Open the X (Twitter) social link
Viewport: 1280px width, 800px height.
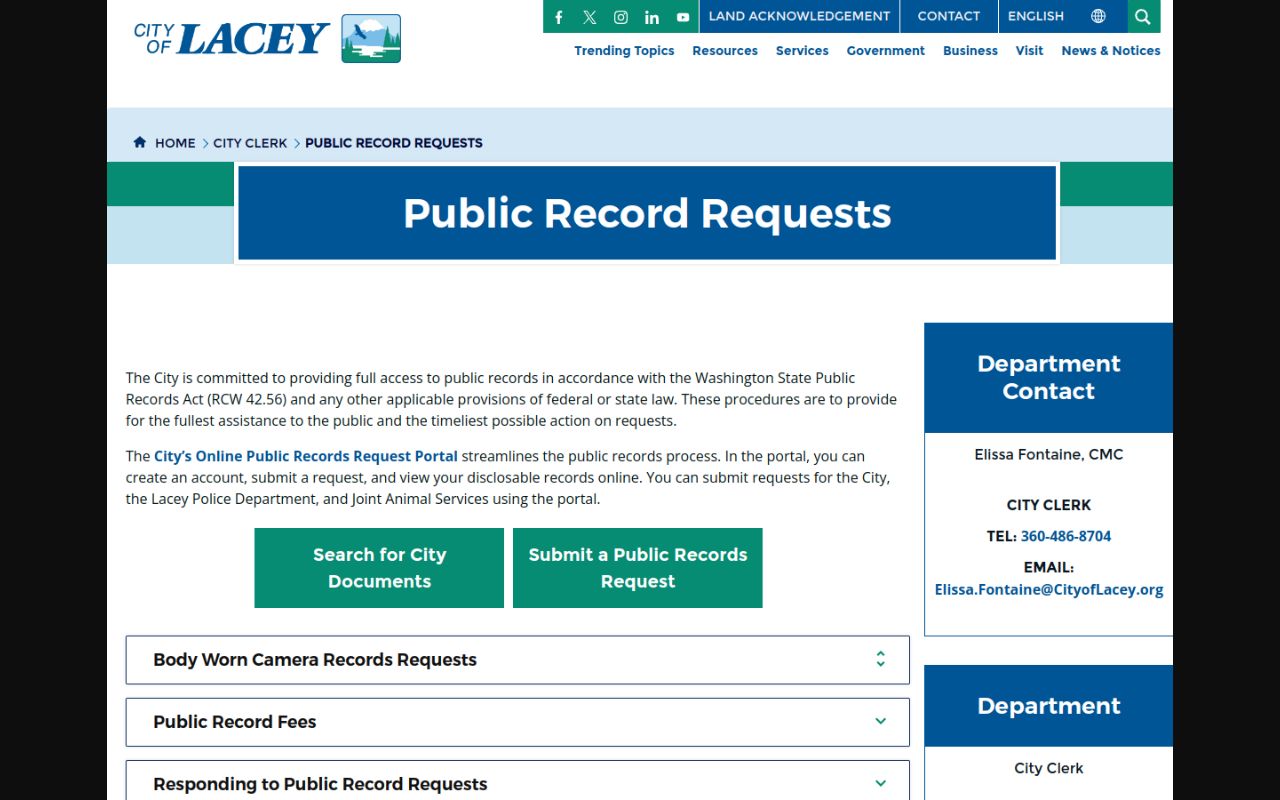click(x=590, y=17)
